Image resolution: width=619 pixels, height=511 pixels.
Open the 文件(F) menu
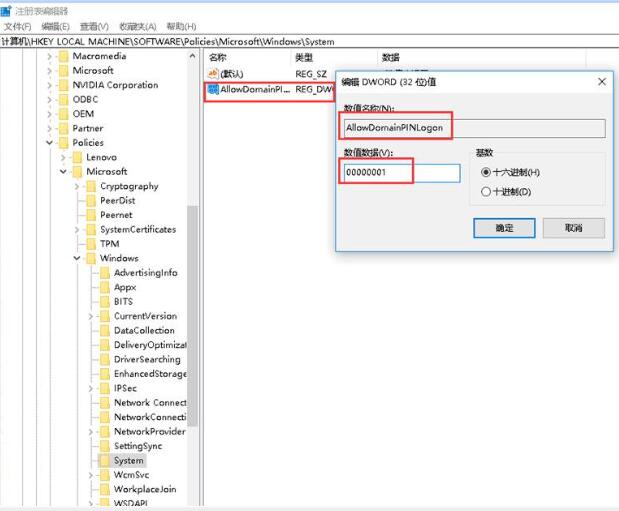tap(17, 26)
